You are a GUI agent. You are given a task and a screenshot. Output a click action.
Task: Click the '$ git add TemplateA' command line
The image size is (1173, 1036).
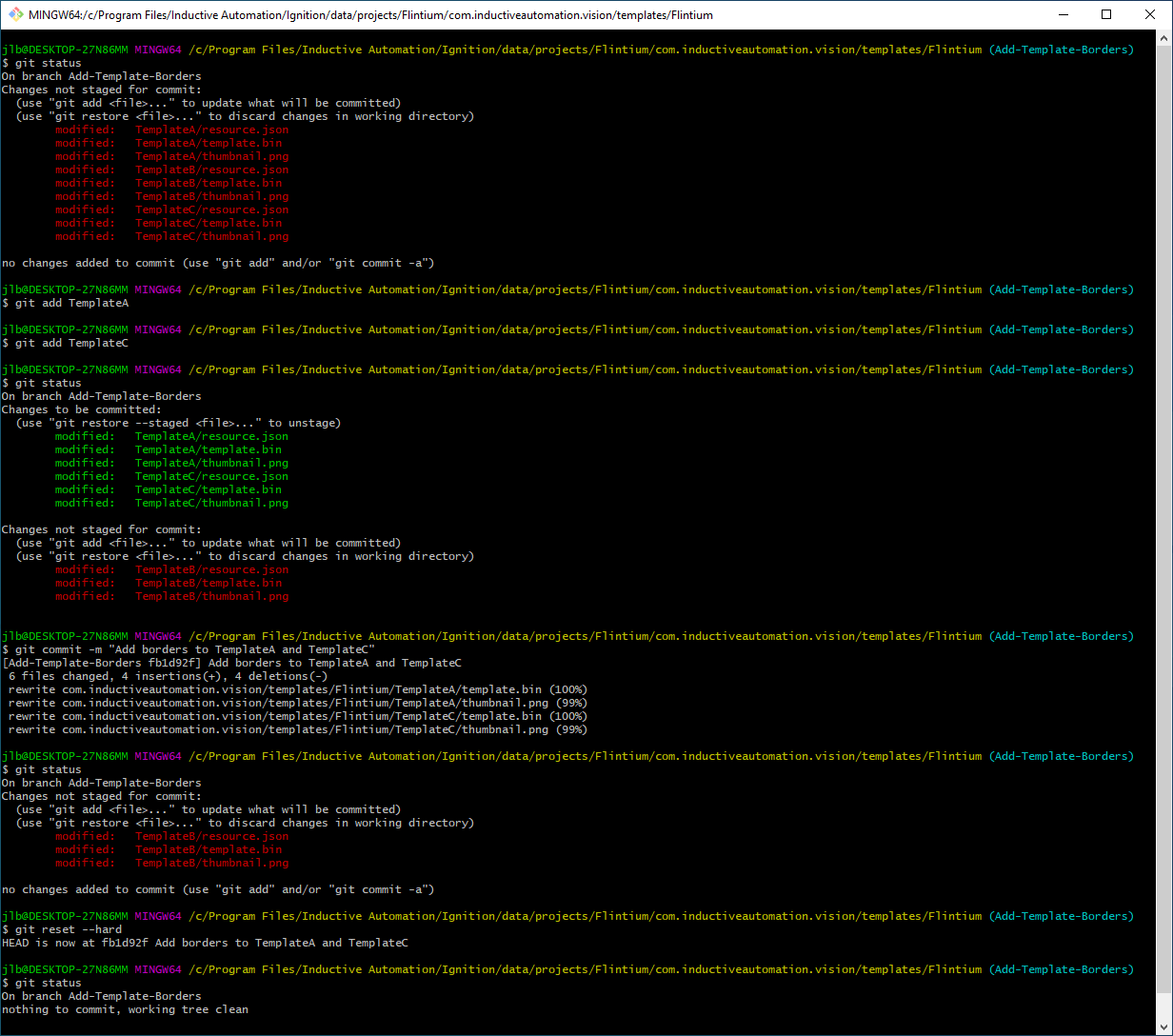[x=65, y=303]
